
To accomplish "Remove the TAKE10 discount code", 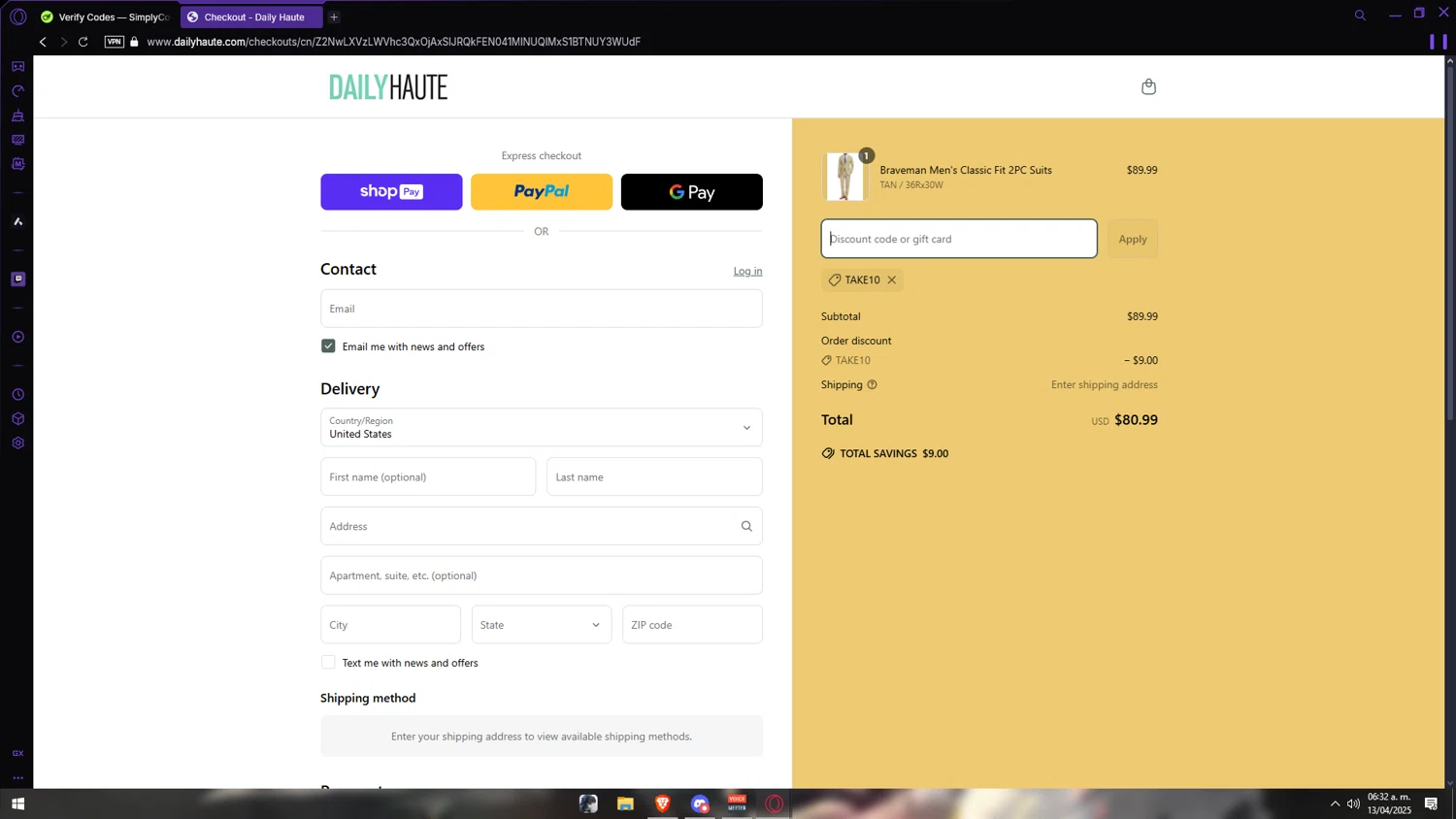I will [x=891, y=279].
